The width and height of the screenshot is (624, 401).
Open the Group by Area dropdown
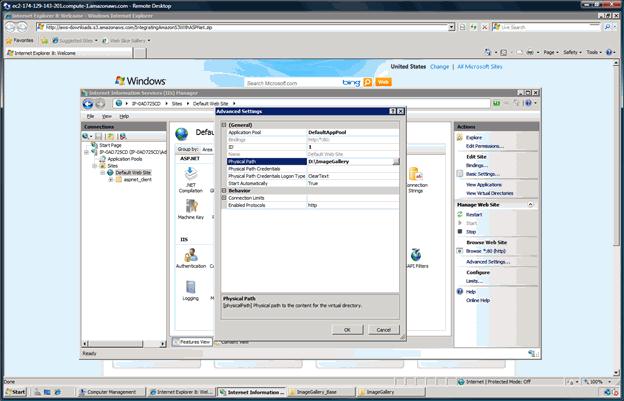pyautogui.click(x=207, y=149)
